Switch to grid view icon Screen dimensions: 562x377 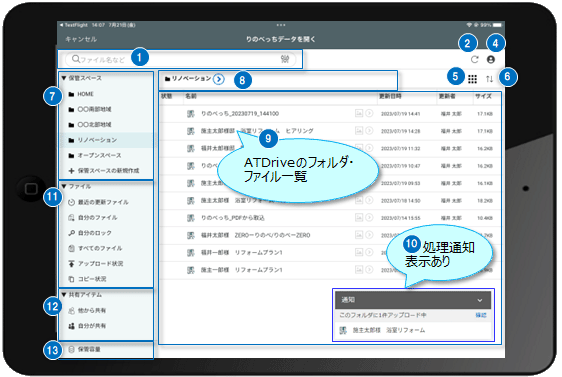pos(472,79)
